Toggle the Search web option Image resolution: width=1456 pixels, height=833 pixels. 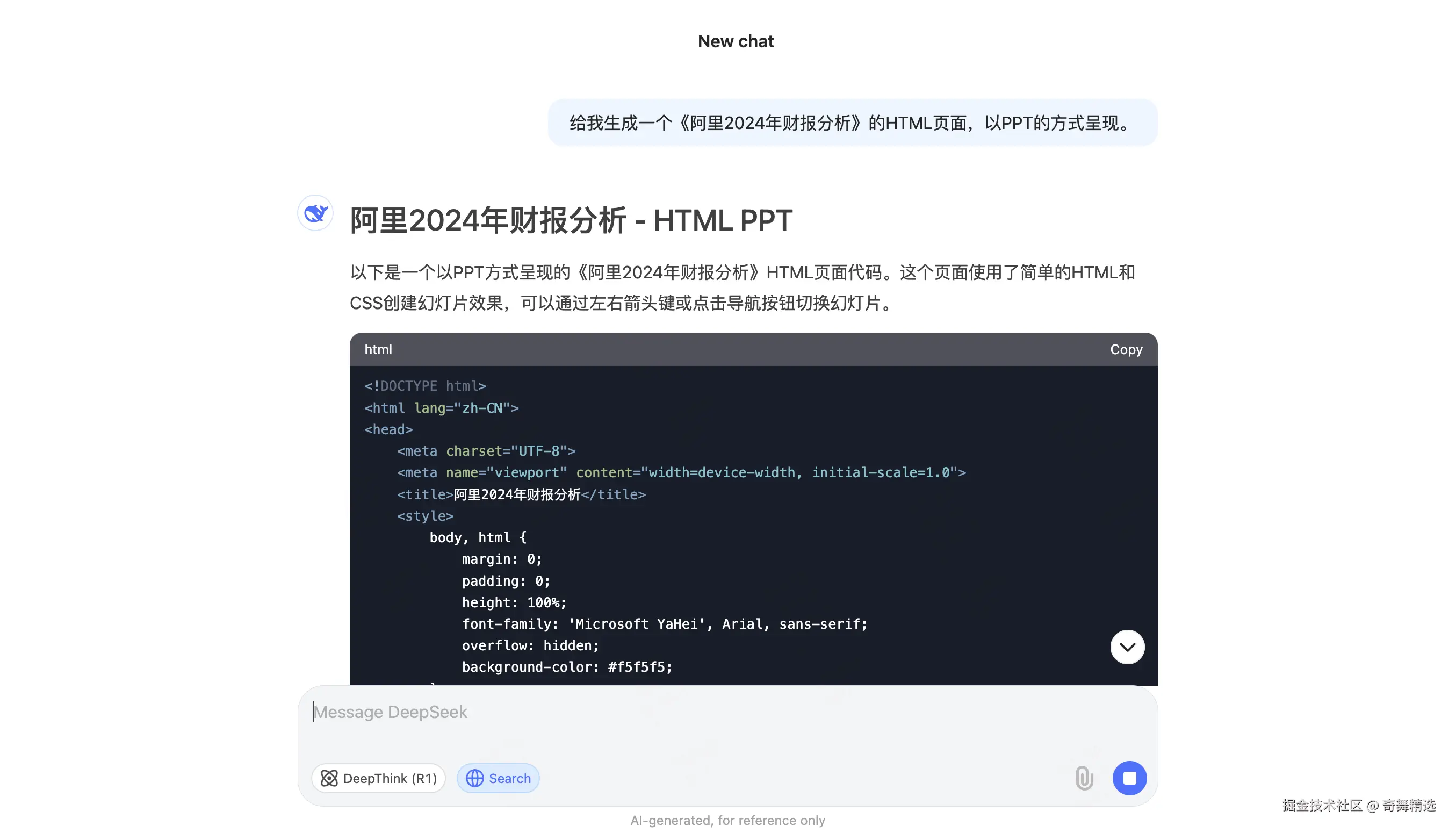click(x=498, y=778)
